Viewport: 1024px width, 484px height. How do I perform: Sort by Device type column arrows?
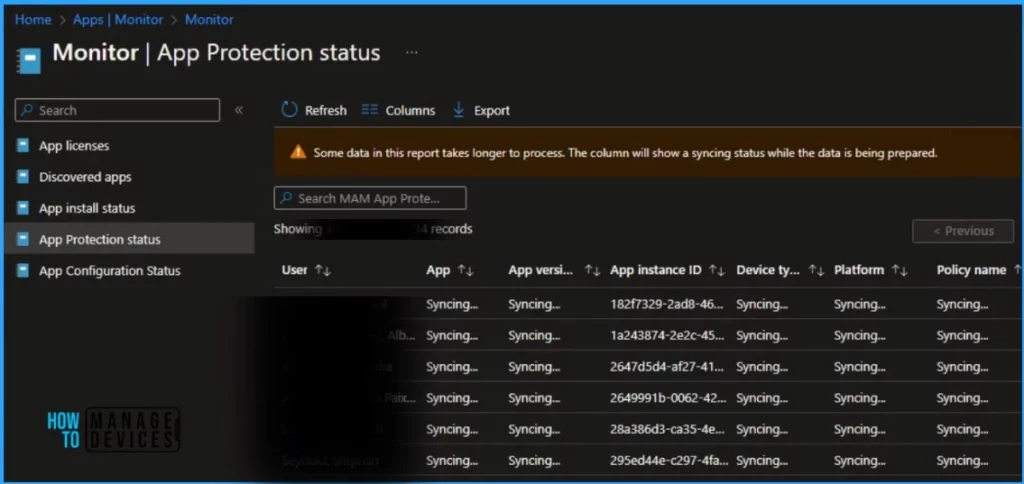[816, 270]
